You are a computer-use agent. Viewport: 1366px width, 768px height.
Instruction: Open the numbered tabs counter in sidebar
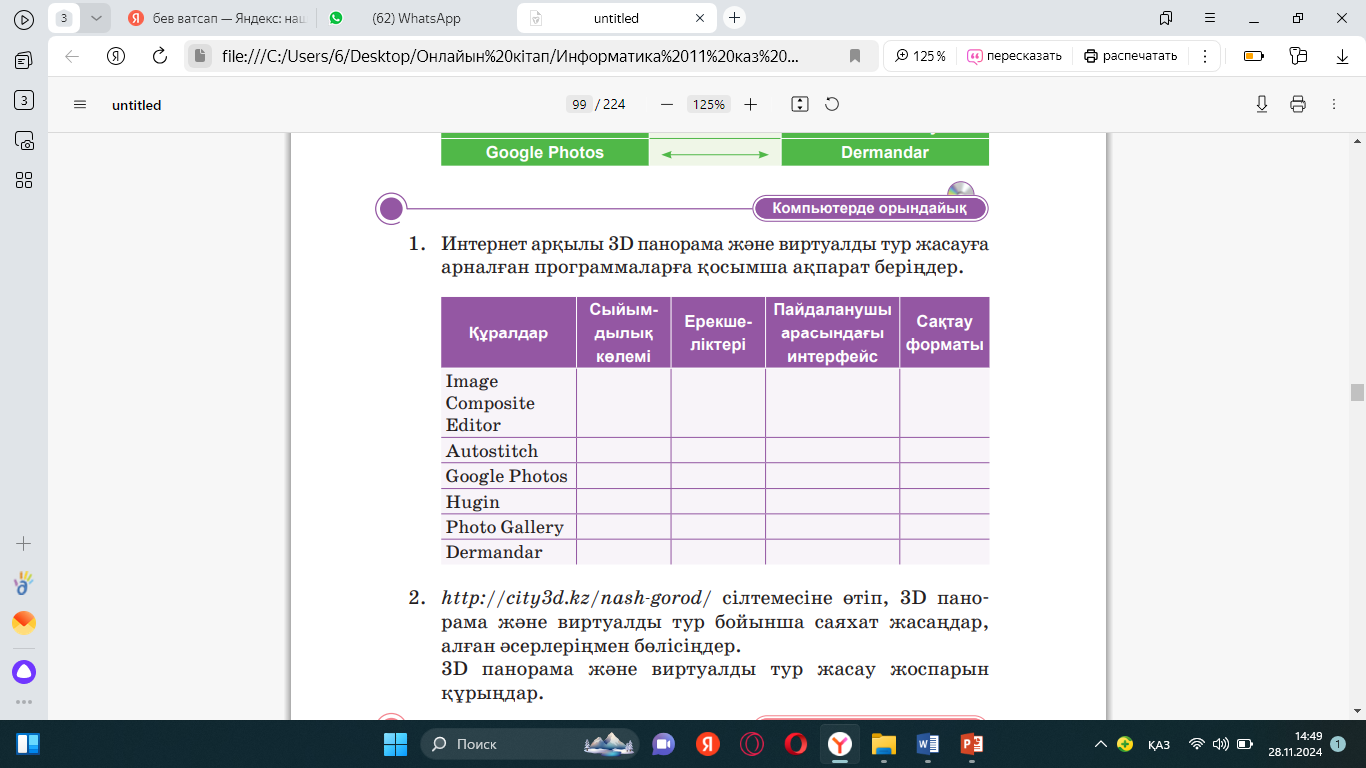24,100
